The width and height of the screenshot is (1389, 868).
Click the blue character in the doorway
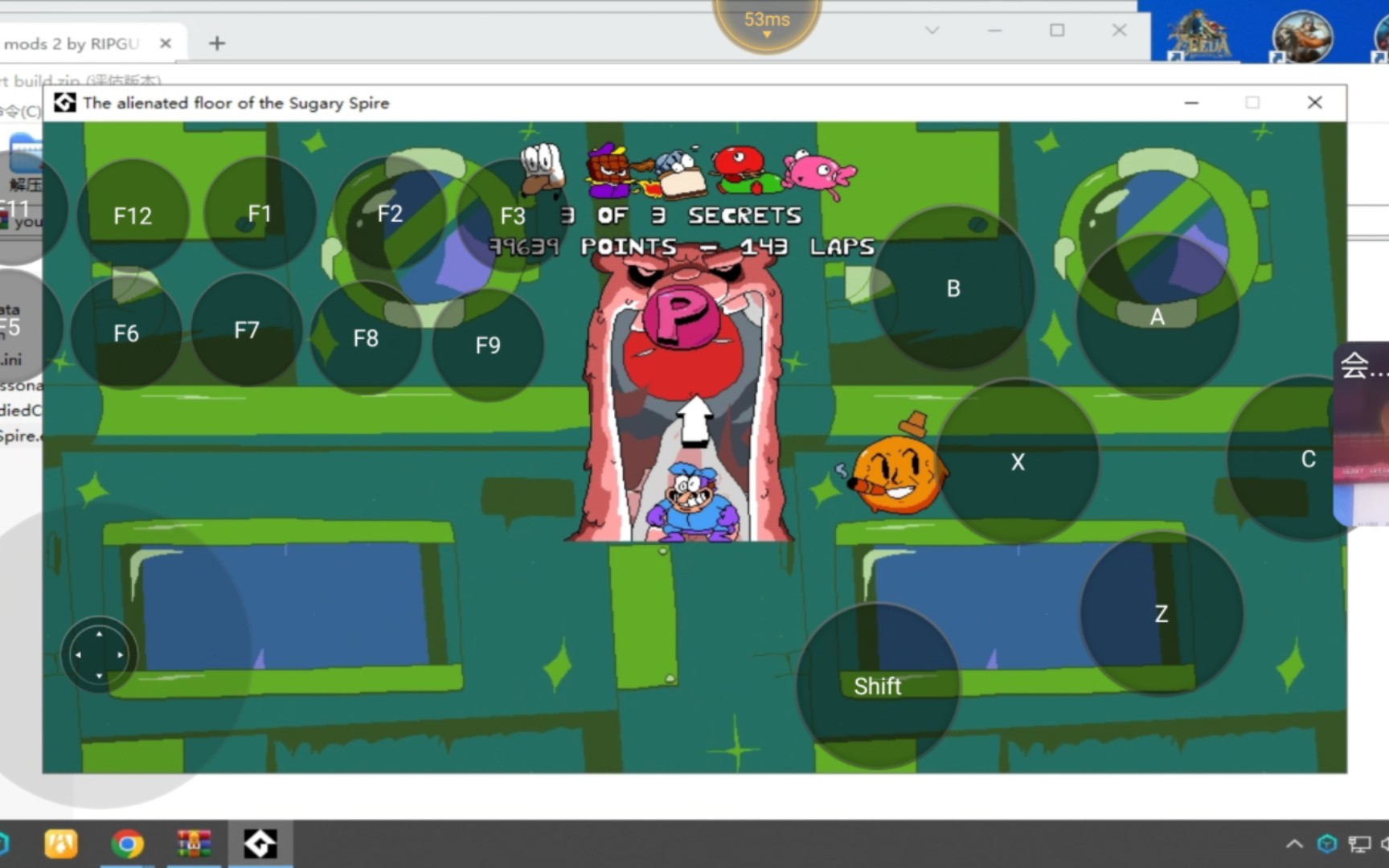[x=692, y=502]
